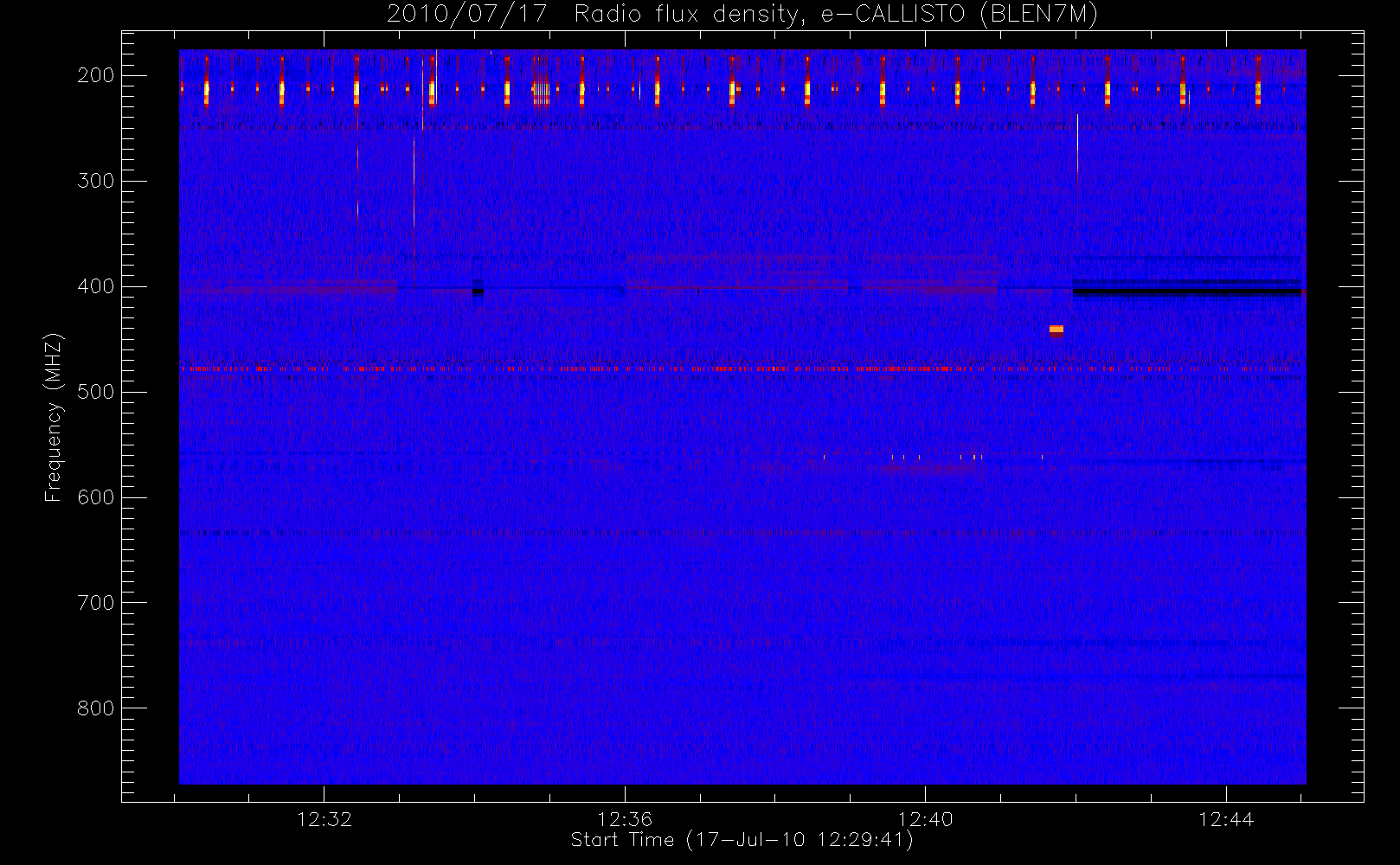The image size is (1400, 865).
Task: Click the 200 frequency tick label
Action: [x=95, y=75]
